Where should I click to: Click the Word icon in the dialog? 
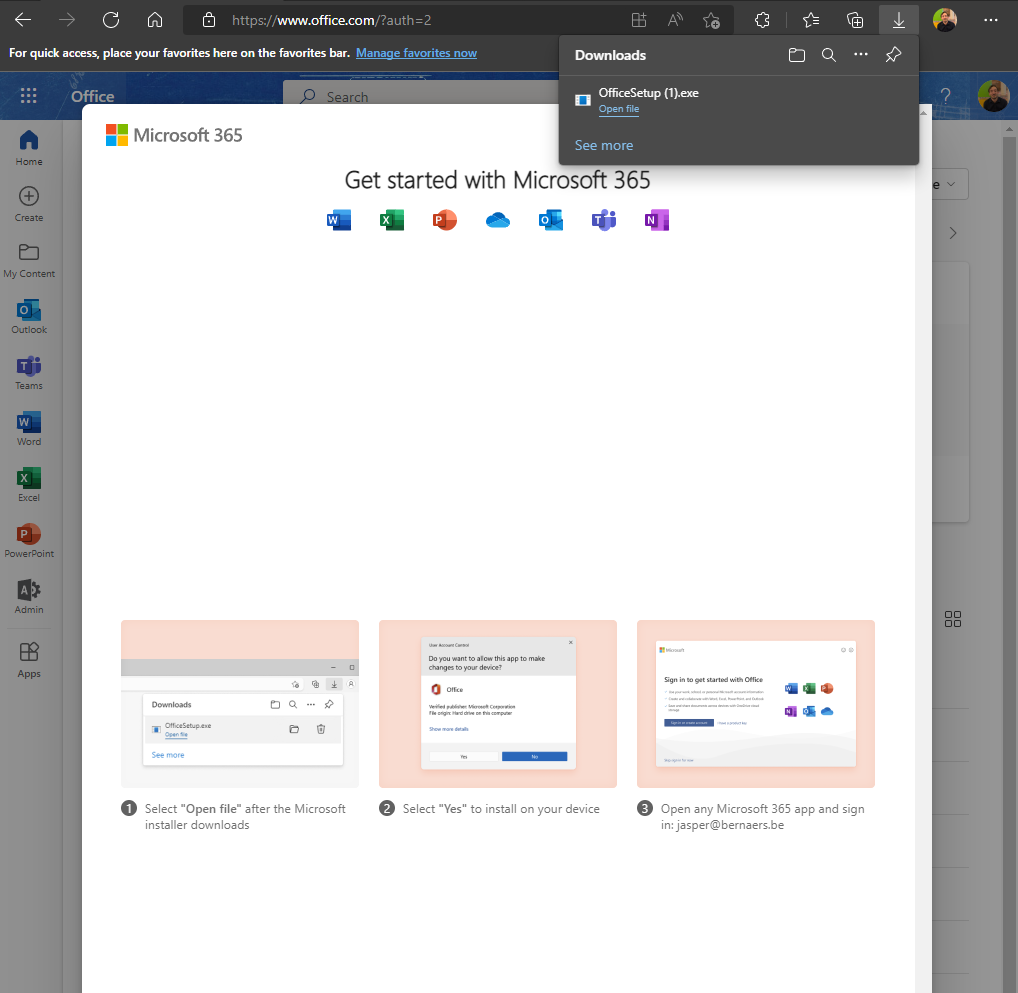coord(339,220)
